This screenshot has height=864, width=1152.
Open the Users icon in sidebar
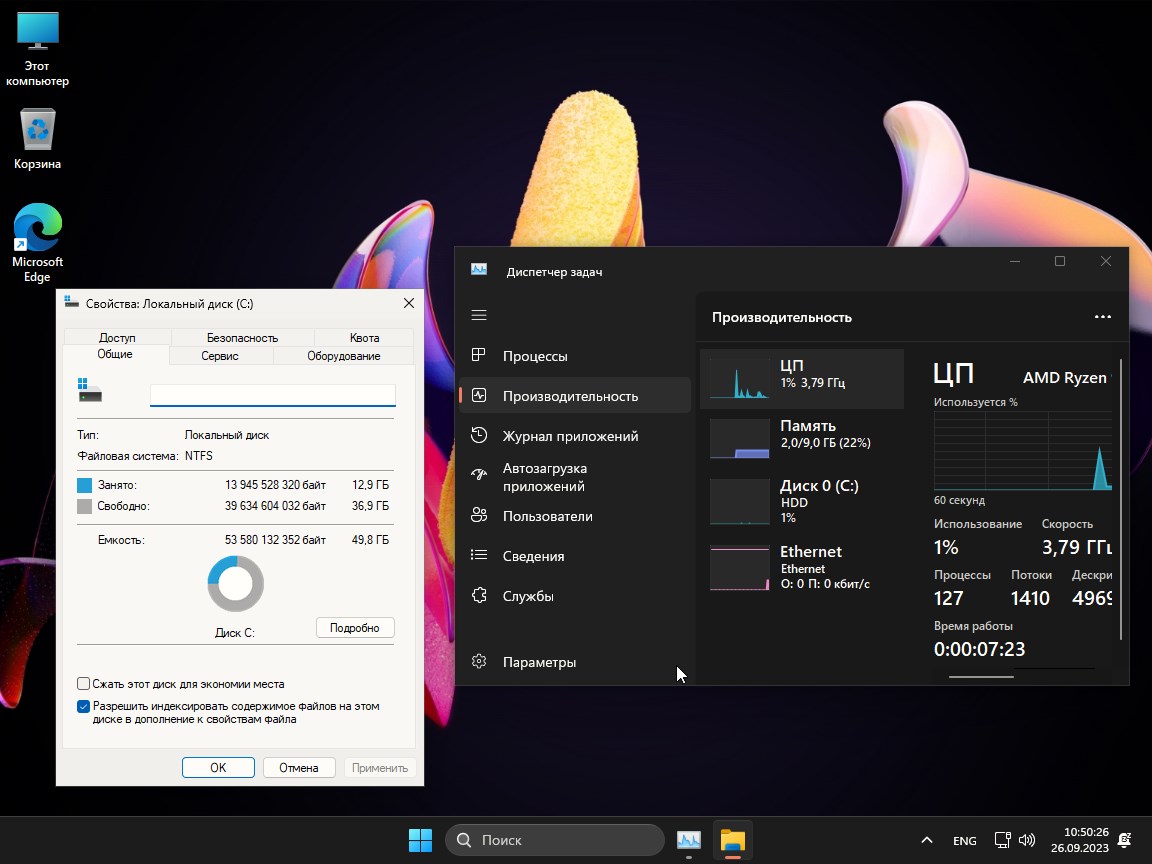click(x=479, y=516)
